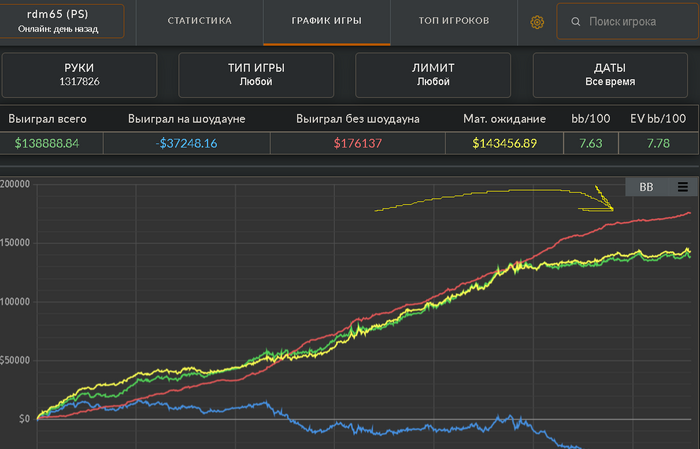
Task: Click the $0 axis label
Action: click(x=24, y=419)
